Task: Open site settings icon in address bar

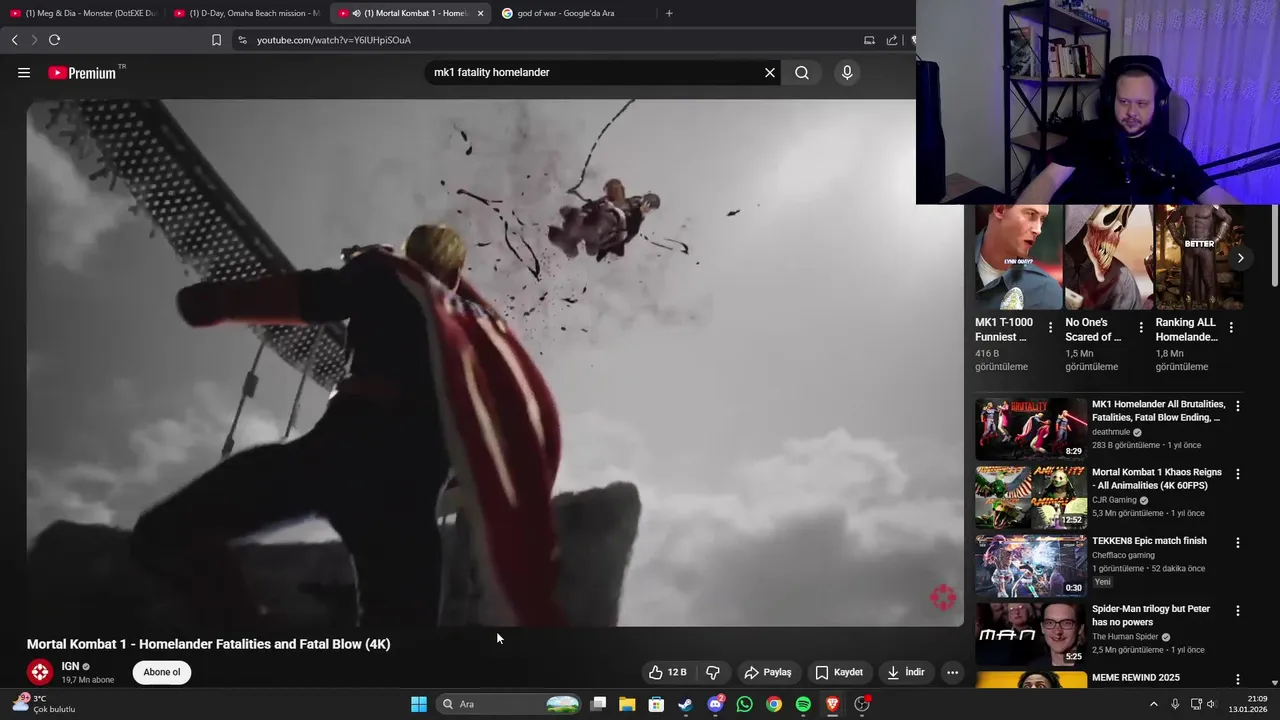Action: tap(242, 40)
